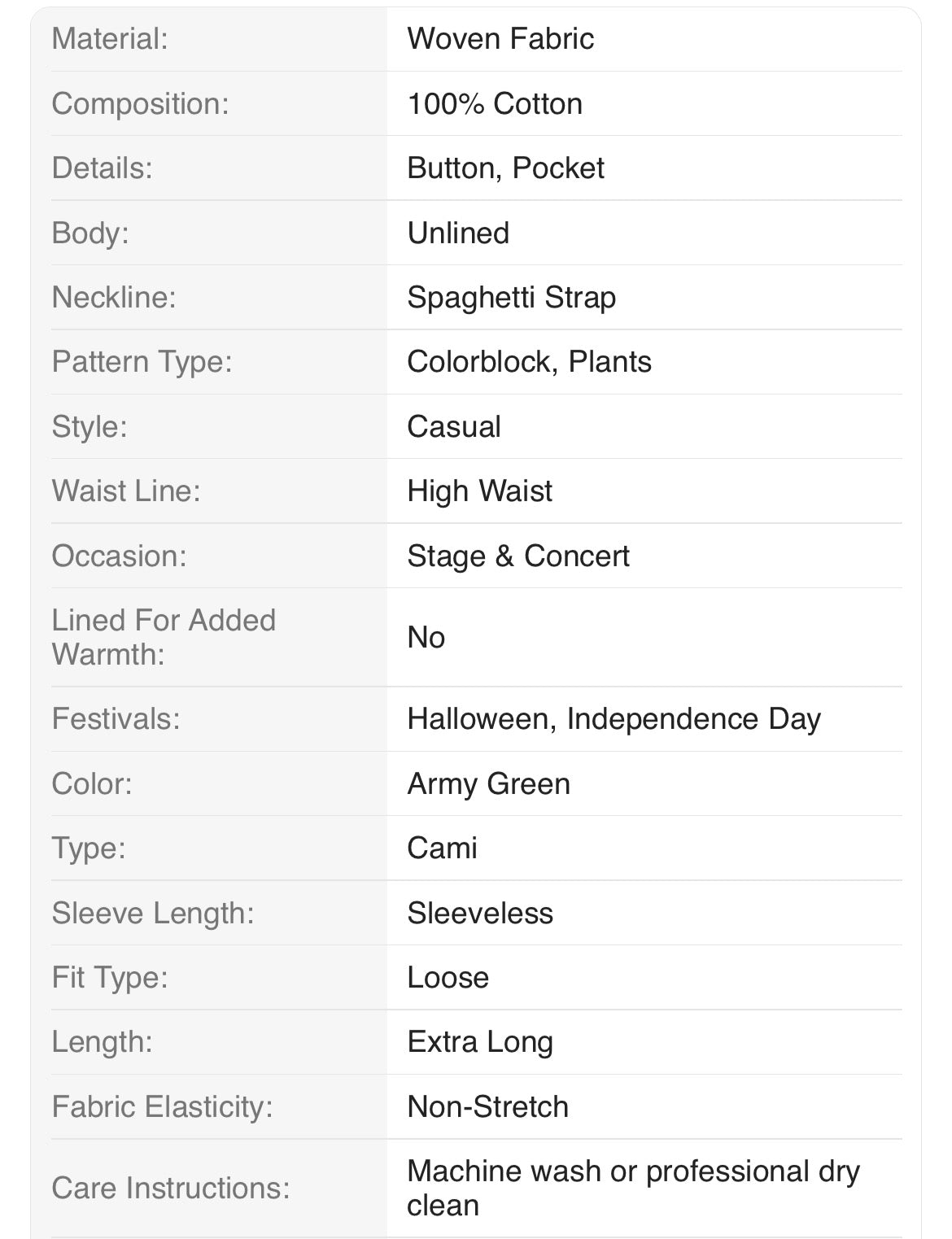Tap the "Button, Pocket" details value
952x1239 pixels.
click(505, 168)
